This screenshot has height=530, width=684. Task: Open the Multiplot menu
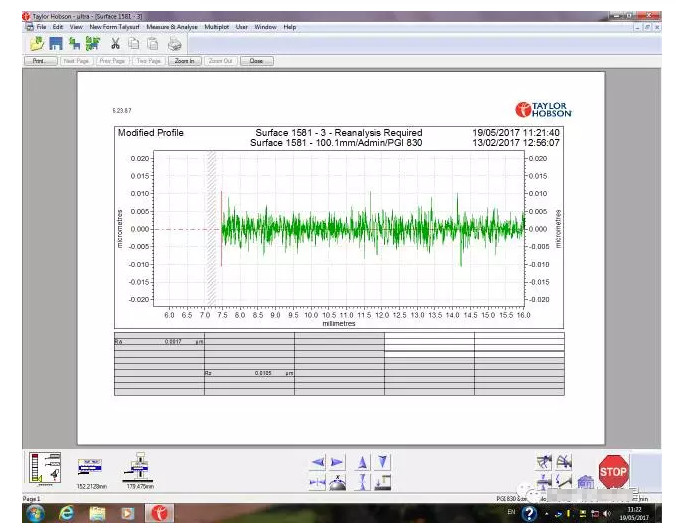(216, 27)
